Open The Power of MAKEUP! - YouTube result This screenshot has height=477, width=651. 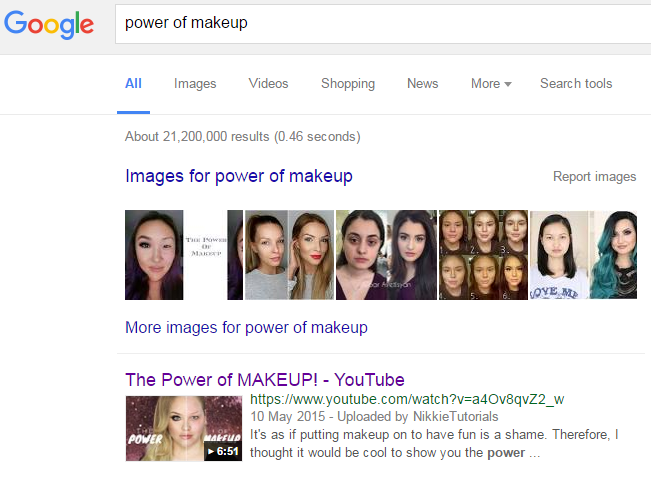(265, 380)
